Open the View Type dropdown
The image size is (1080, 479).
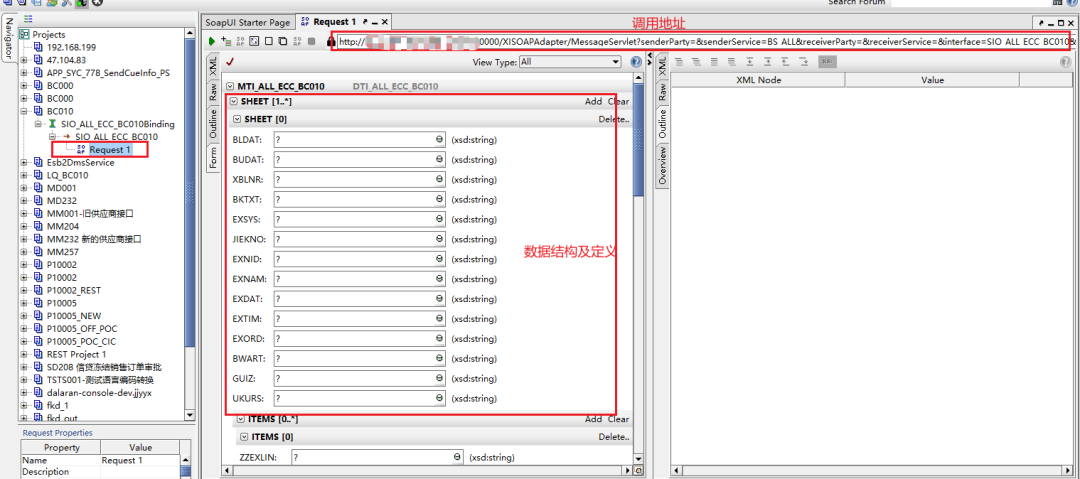click(570, 61)
